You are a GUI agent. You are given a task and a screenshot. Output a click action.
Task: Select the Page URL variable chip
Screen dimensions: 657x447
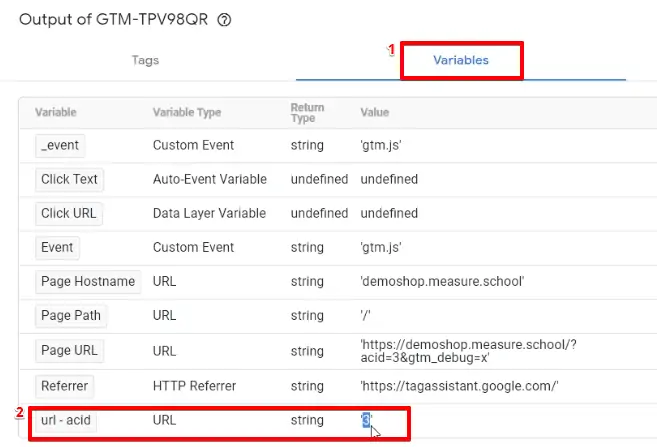point(69,350)
